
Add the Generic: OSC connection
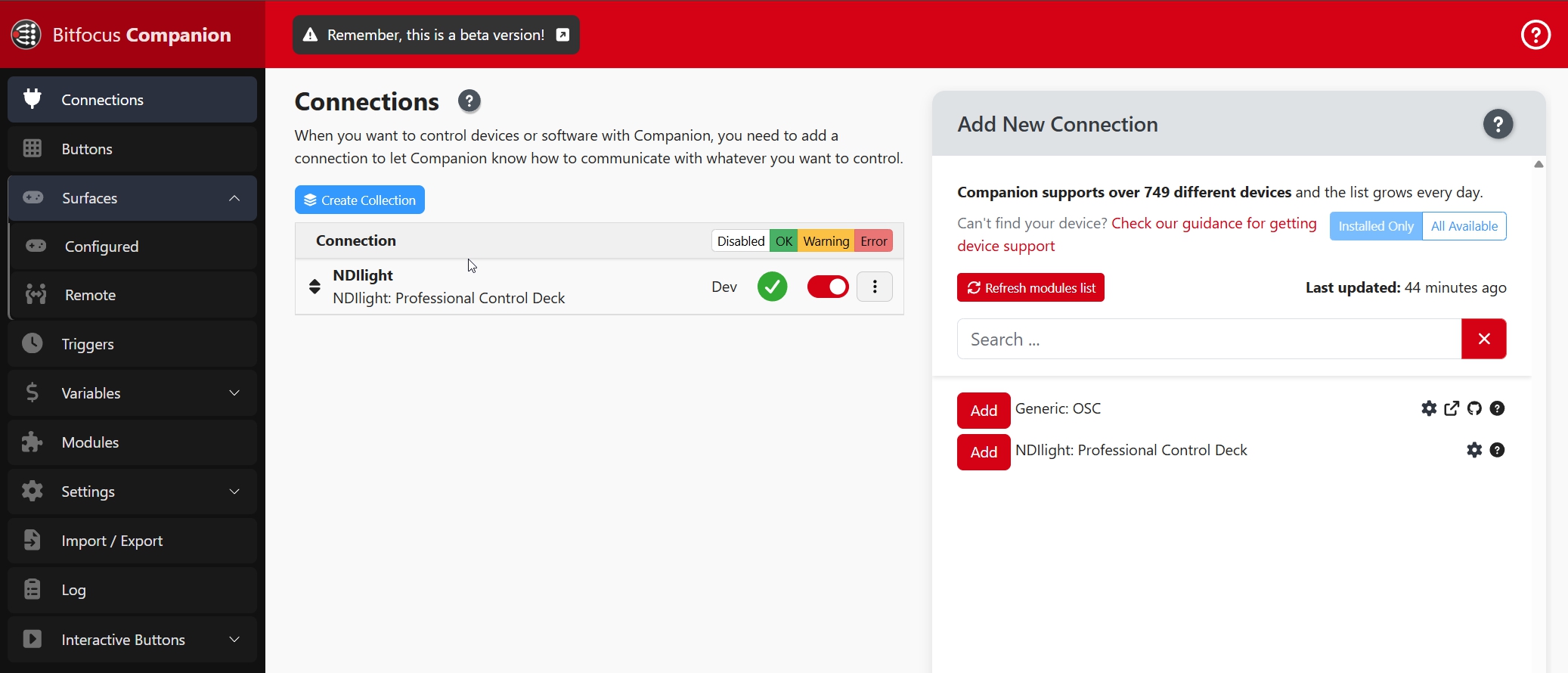click(984, 411)
